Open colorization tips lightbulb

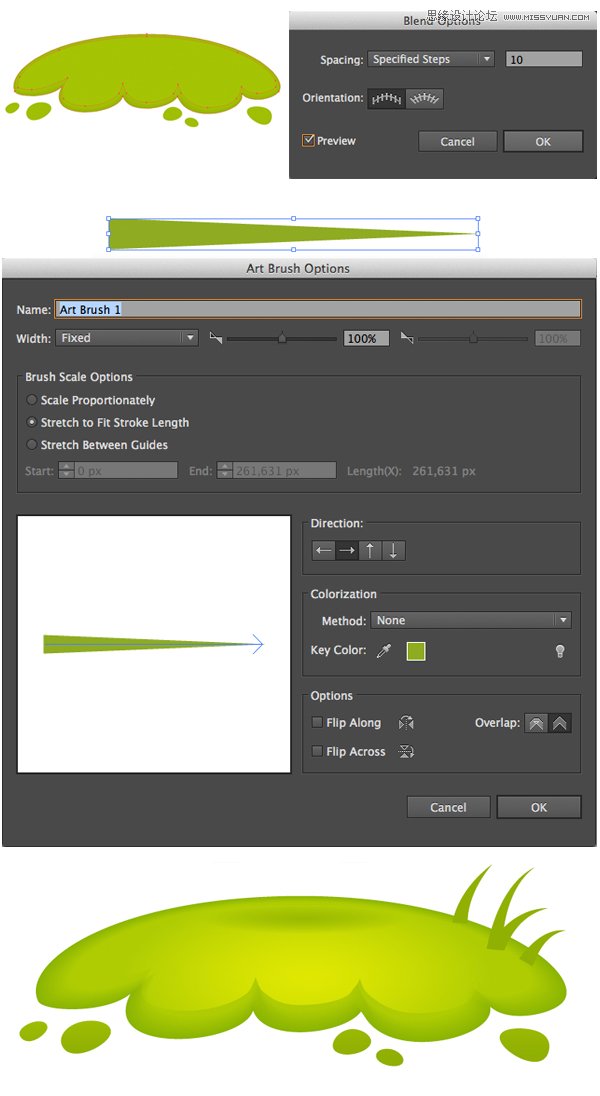pyautogui.click(x=559, y=651)
